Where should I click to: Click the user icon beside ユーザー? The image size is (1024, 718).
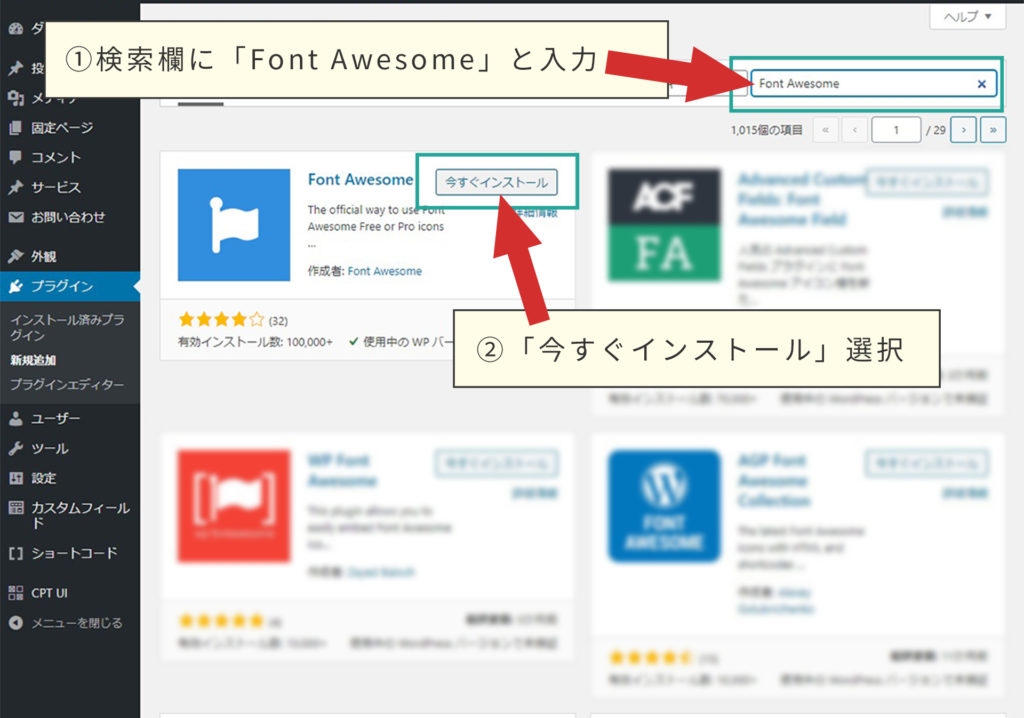(x=16, y=418)
